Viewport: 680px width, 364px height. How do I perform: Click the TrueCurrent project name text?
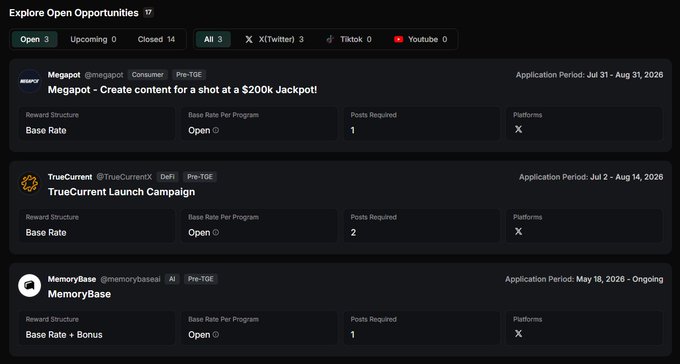click(70, 177)
